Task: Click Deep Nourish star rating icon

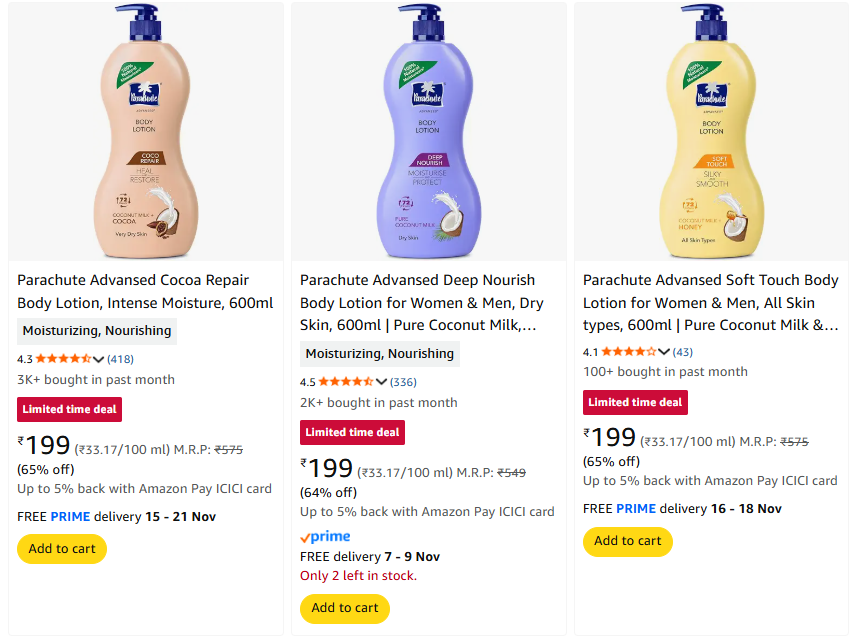Action: pos(346,381)
